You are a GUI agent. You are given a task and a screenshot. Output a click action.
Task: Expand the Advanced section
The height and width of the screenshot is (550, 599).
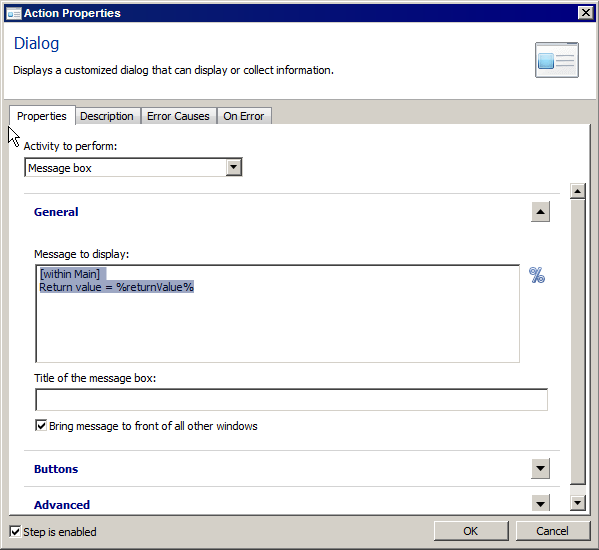pyautogui.click(x=540, y=504)
